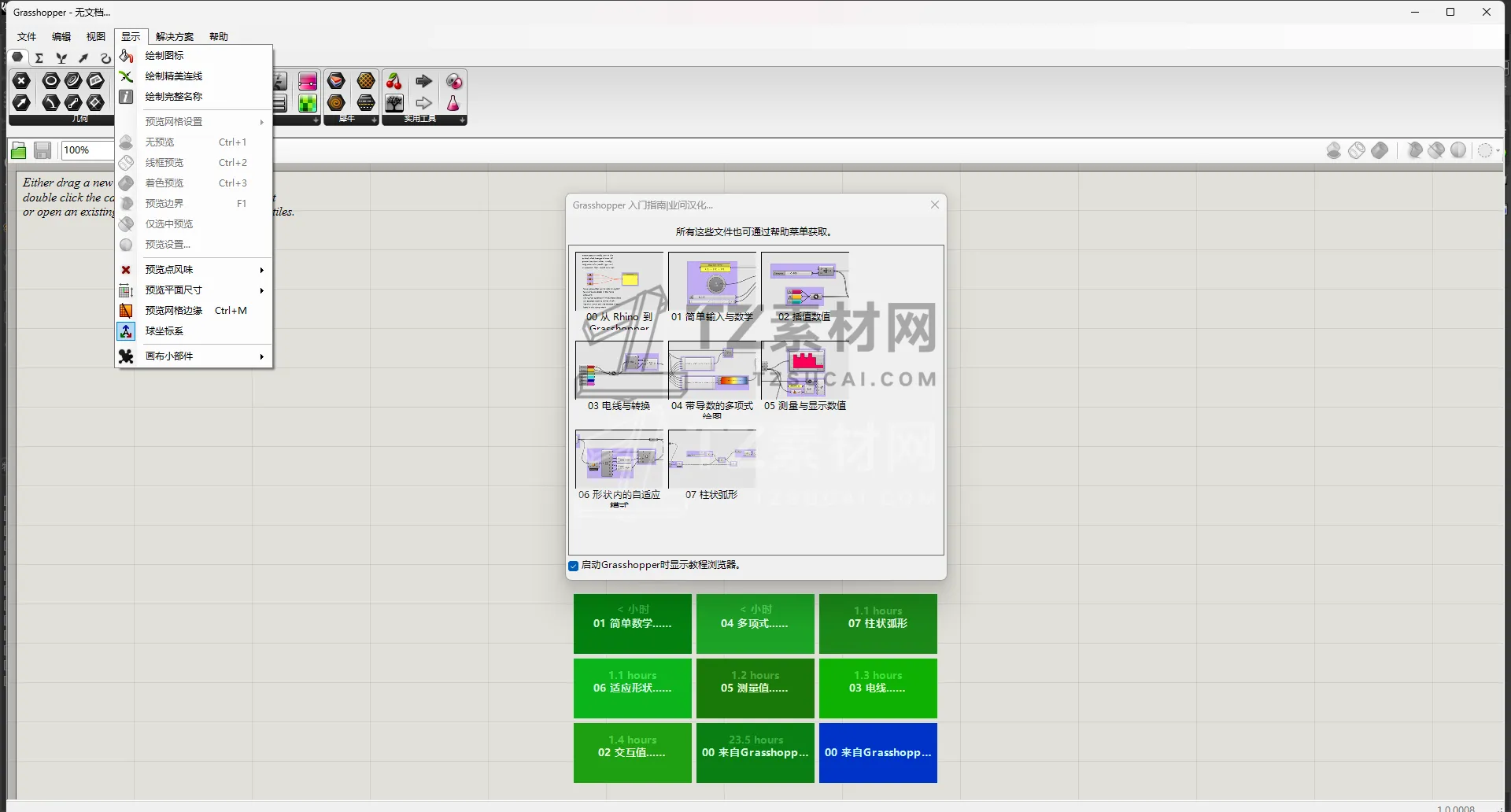Choose the orange spiral hexagon icon

(x=336, y=103)
